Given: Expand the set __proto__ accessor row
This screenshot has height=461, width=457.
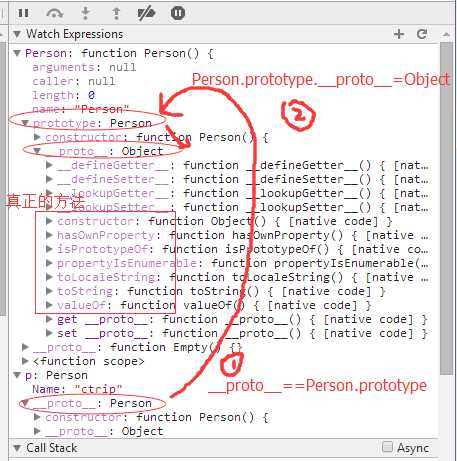Looking at the screenshot, I should click(49, 333).
